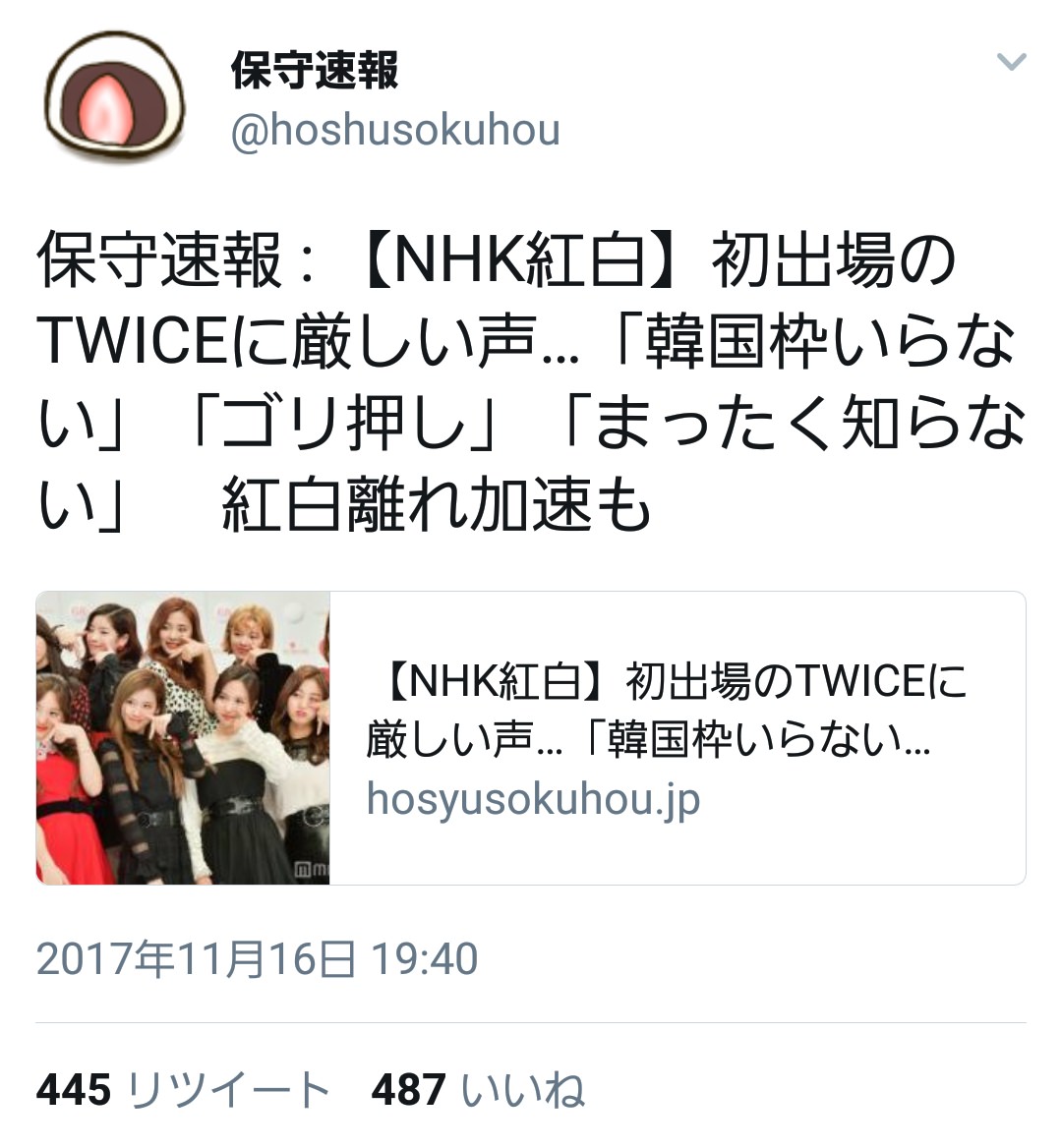Open the 保守速報 display name
1061x1148 pixels.
coord(315,71)
